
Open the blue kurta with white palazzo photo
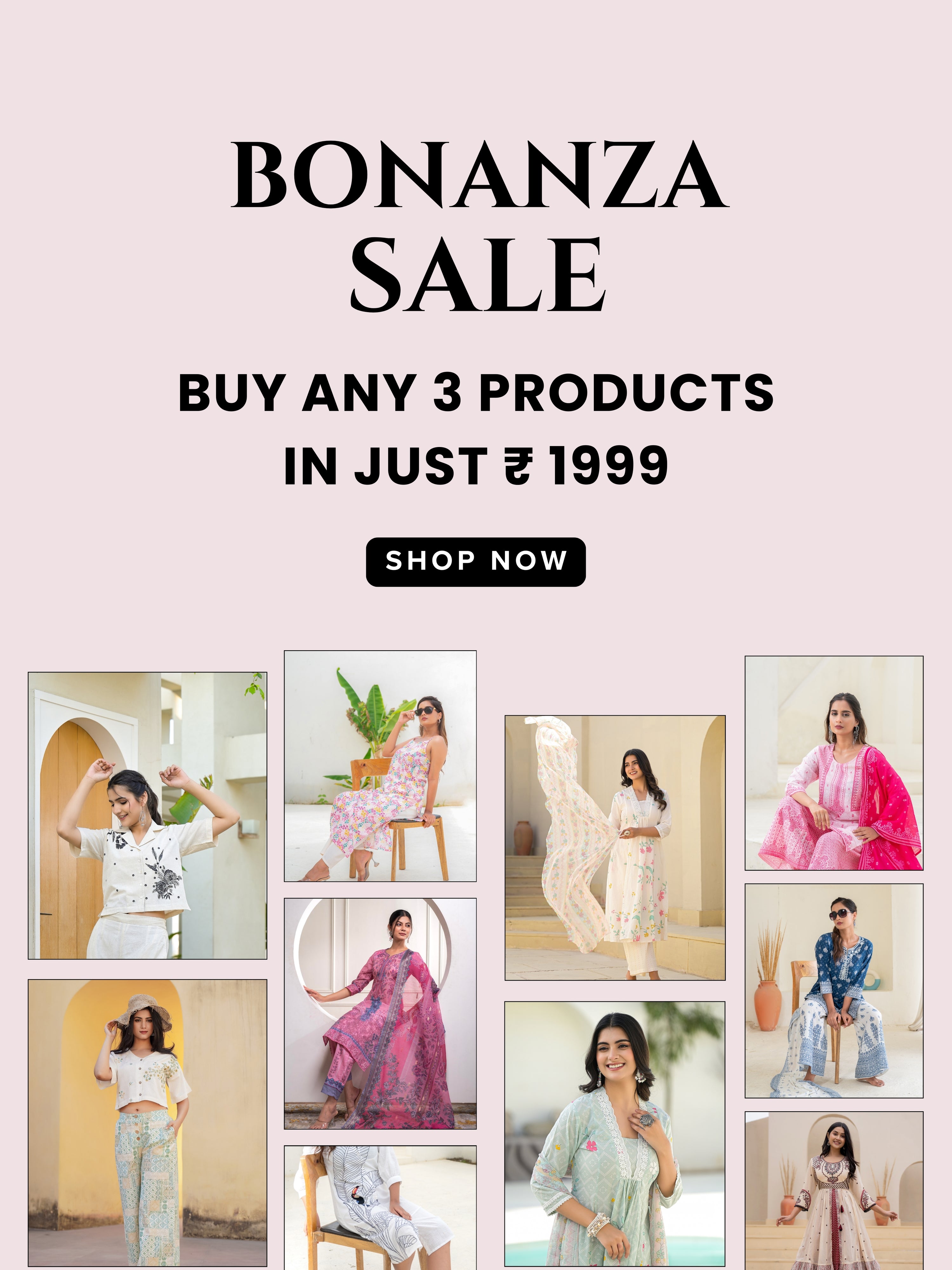[834, 990]
